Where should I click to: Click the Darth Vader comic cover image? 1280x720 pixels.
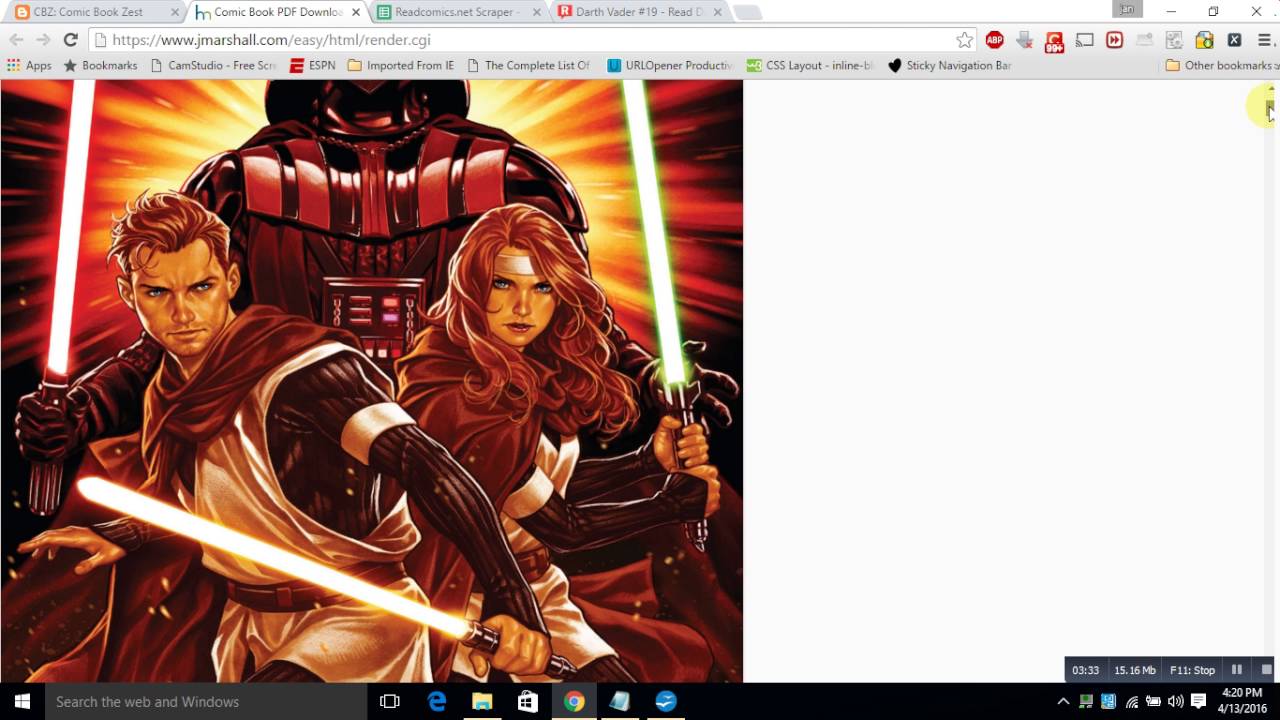click(x=371, y=381)
